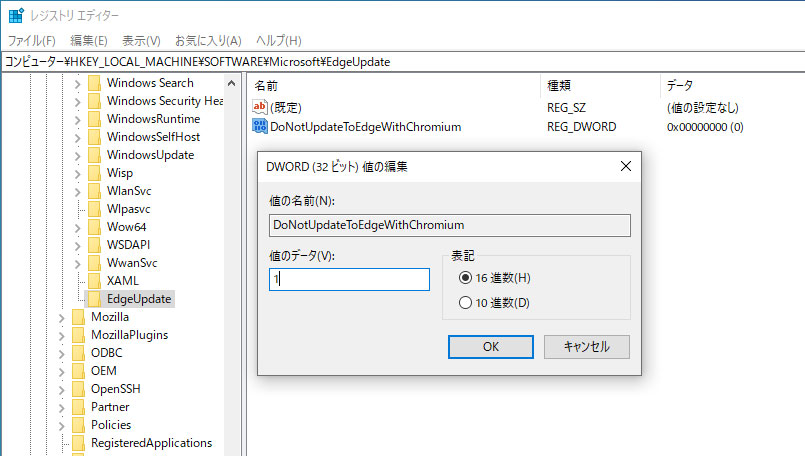This screenshot has width=805, height=456.
Task: Click the 値の名前(N) field
Action: [450, 225]
